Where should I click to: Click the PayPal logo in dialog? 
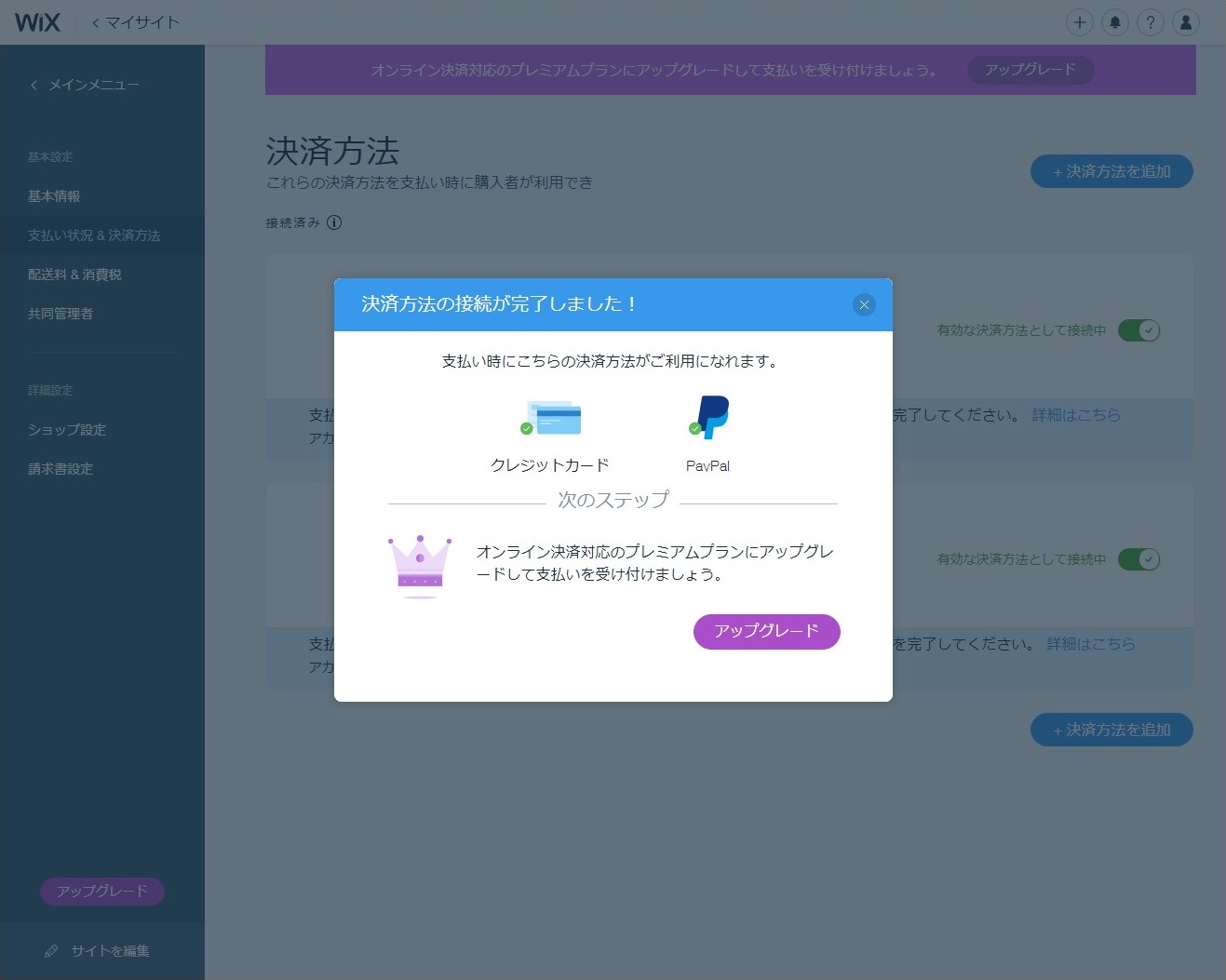tap(708, 417)
